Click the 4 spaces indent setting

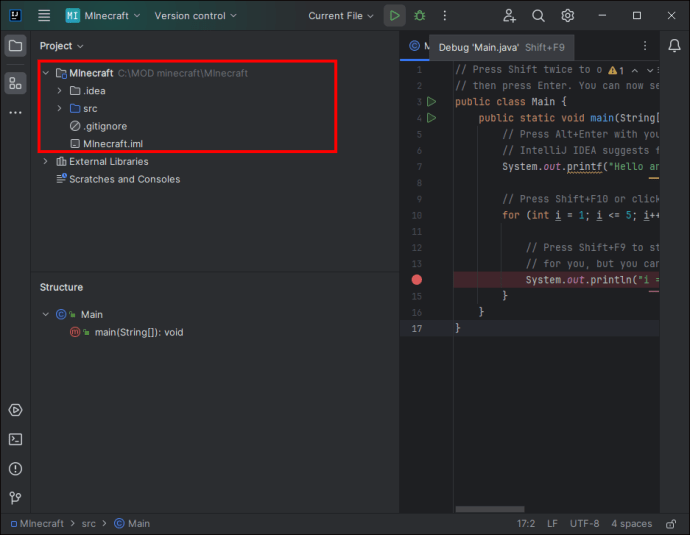pos(632,523)
